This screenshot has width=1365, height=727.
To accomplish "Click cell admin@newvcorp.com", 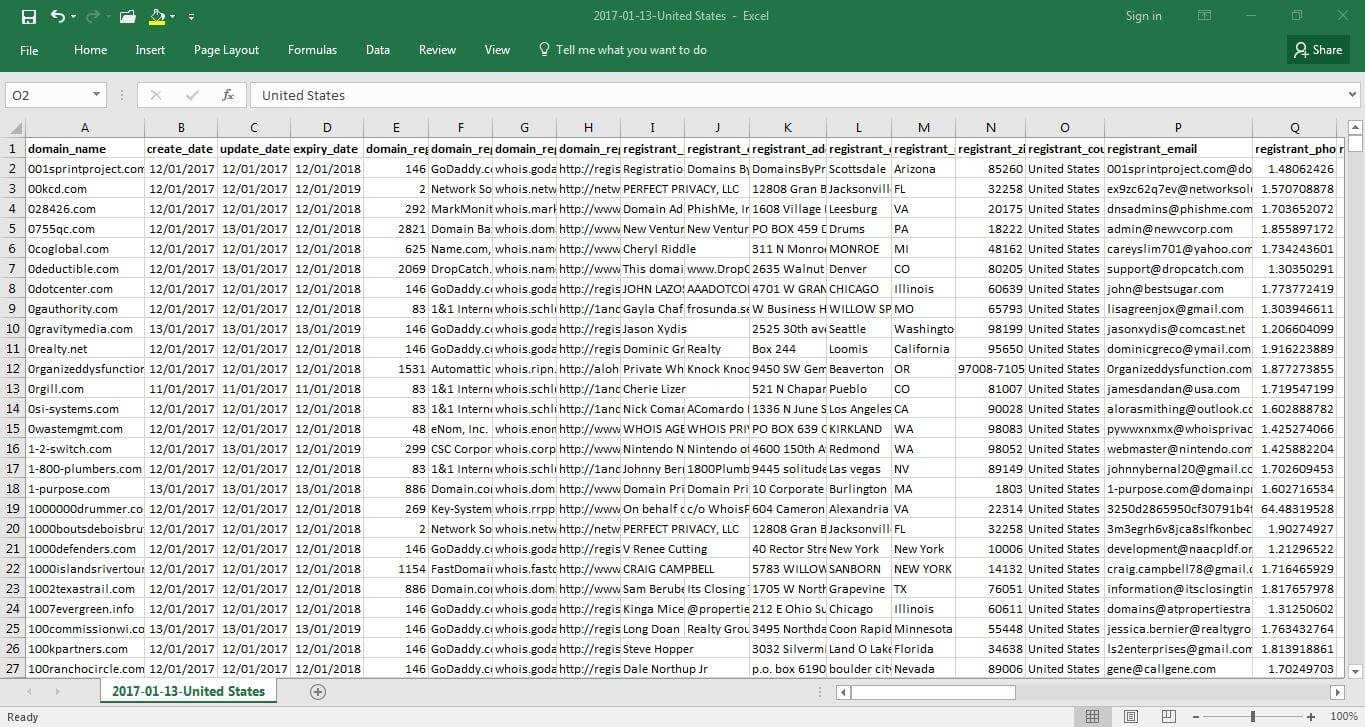I will pos(1178,229).
